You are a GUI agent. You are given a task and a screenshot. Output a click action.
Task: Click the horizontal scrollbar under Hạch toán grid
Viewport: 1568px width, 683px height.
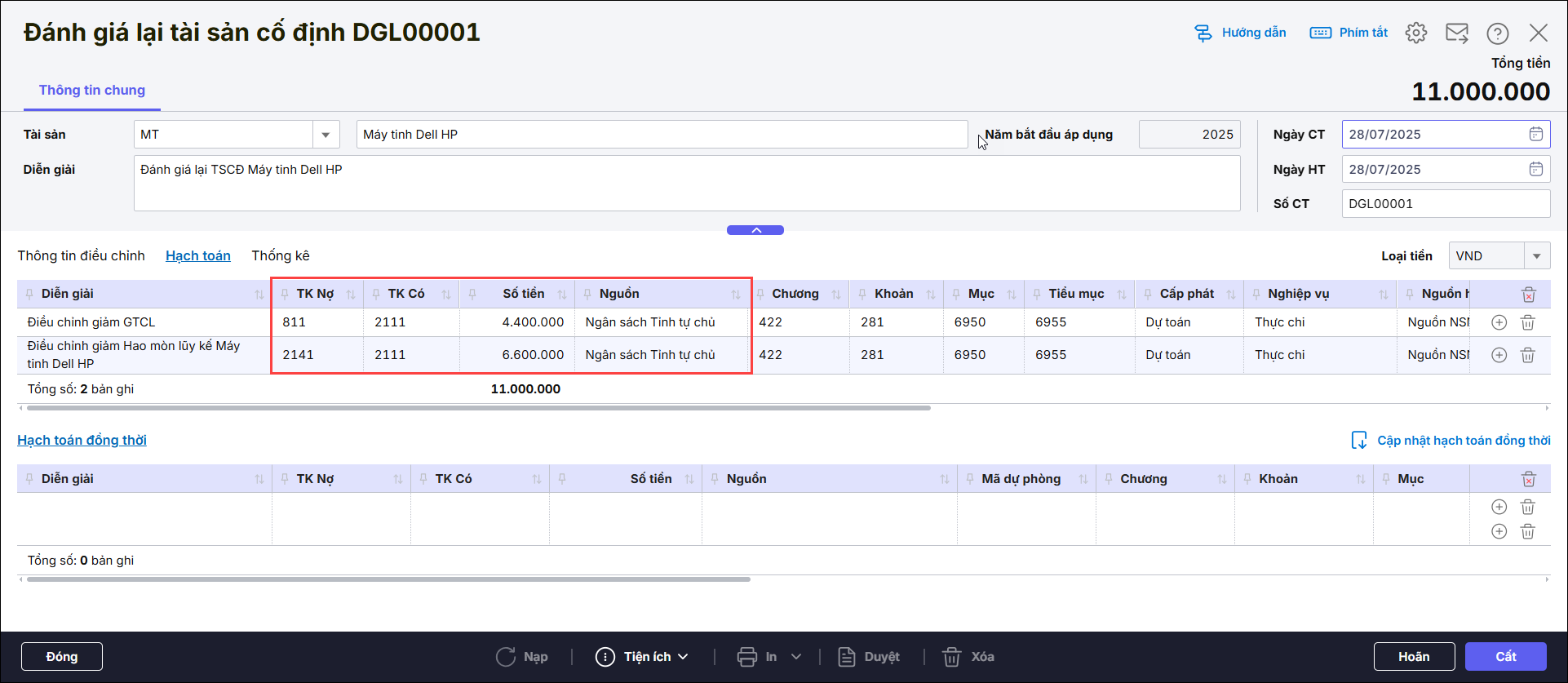pos(478,408)
